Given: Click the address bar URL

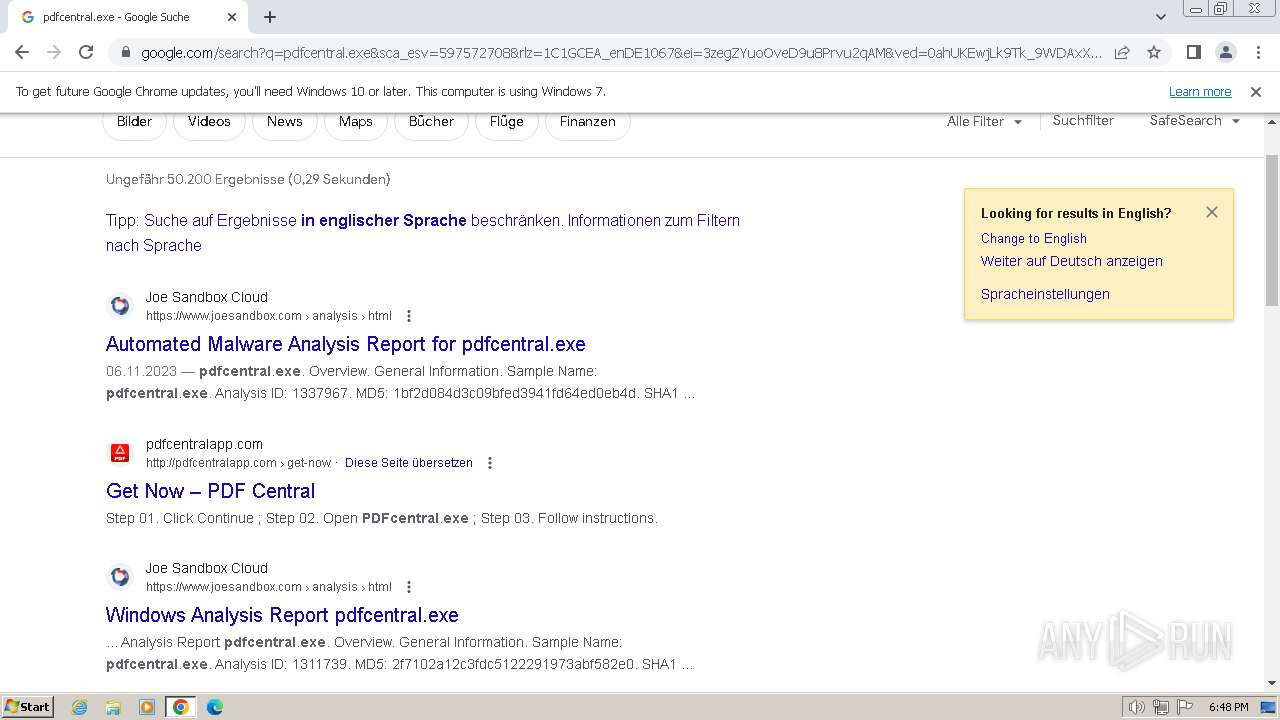Looking at the screenshot, I should click(620, 52).
